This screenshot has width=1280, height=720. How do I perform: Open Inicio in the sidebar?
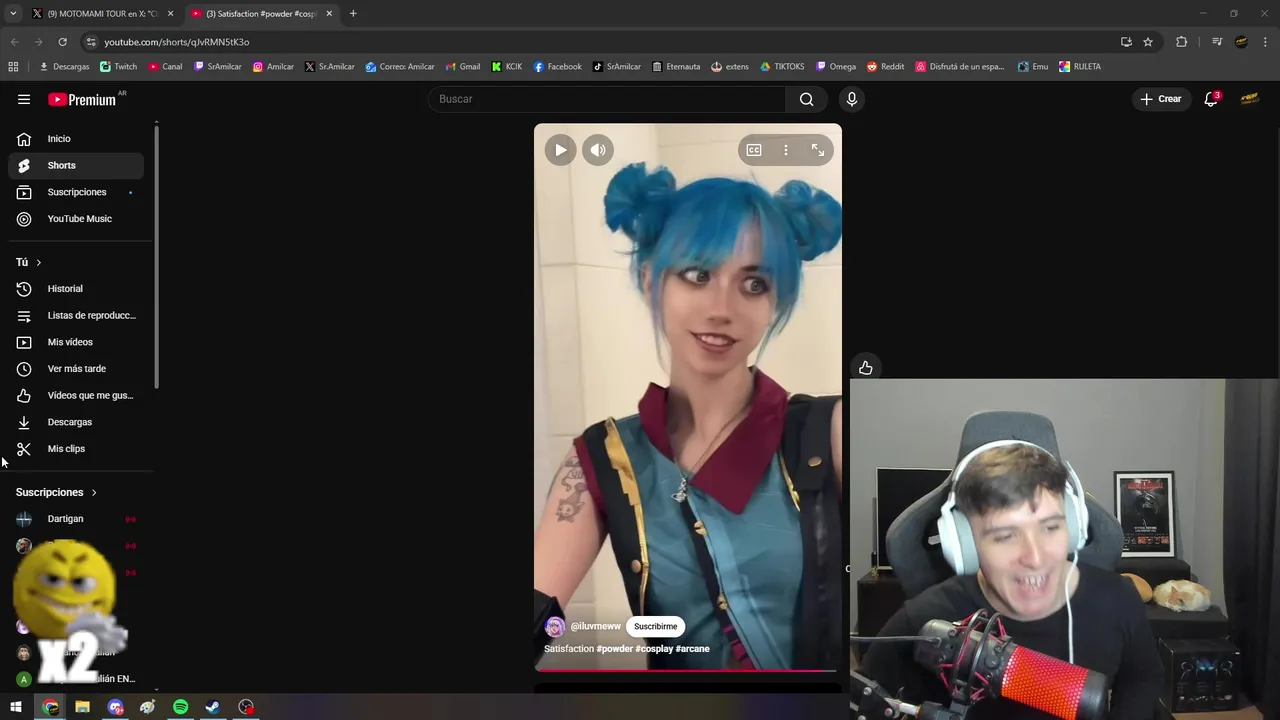click(76, 139)
